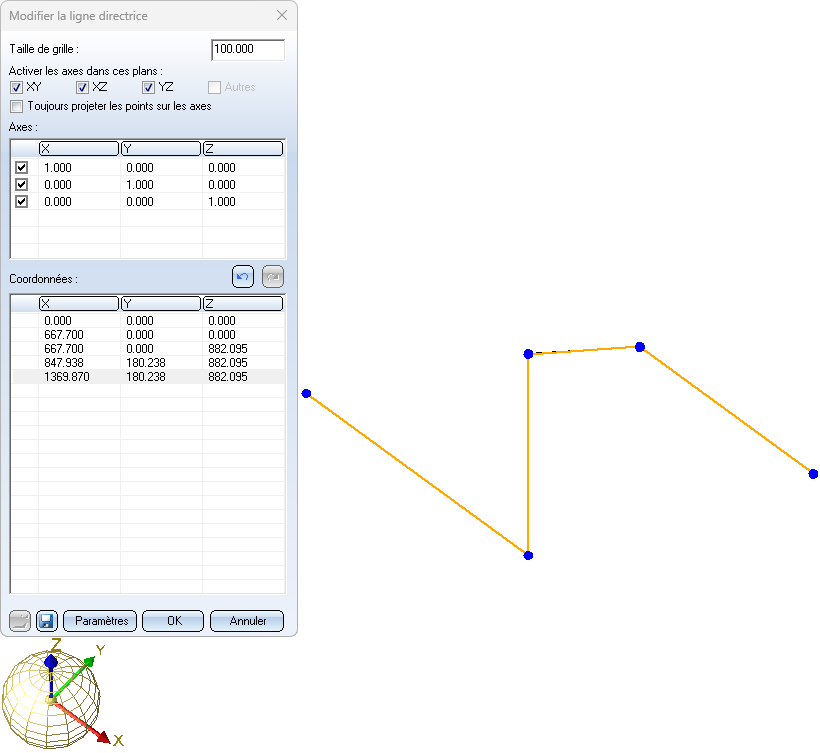Click the X column header in Axes table

pos(79,149)
